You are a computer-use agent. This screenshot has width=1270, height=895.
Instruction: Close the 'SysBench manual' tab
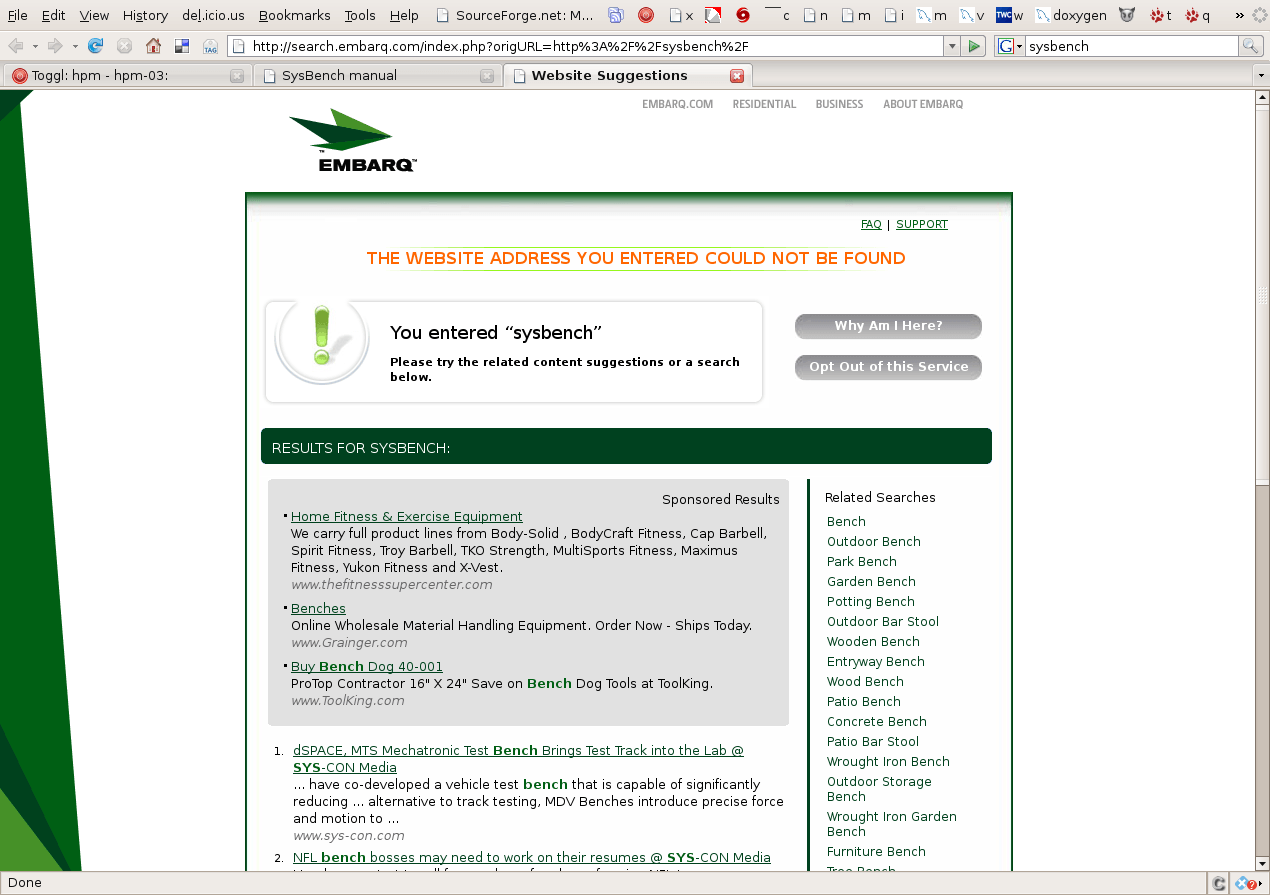(x=487, y=76)
